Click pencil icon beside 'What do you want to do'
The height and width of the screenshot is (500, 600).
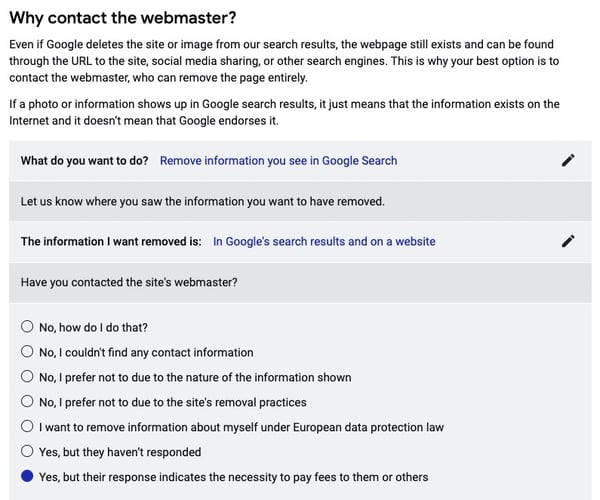[x=568, y=160]
